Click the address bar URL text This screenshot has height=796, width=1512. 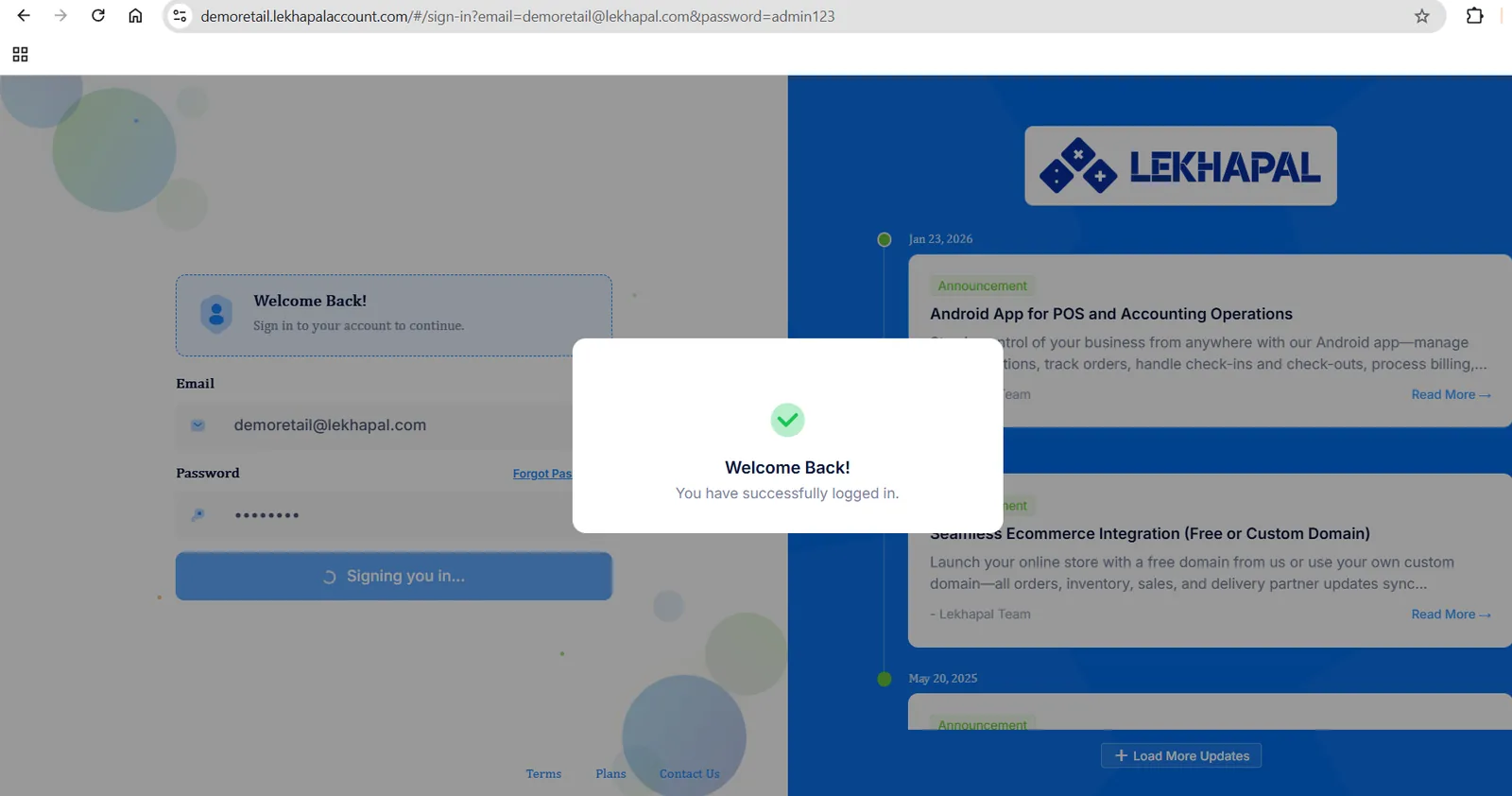pyautogui.click(x=517, y=16)
